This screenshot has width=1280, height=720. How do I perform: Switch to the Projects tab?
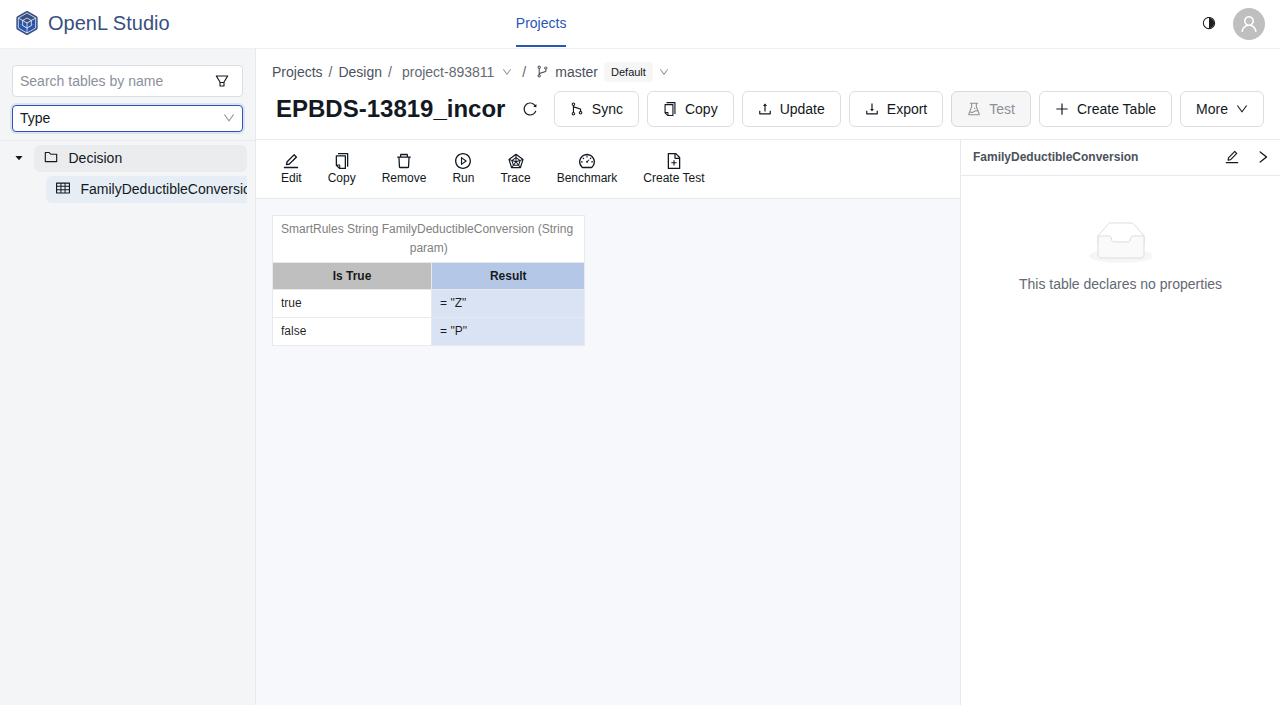pos(541,23)
